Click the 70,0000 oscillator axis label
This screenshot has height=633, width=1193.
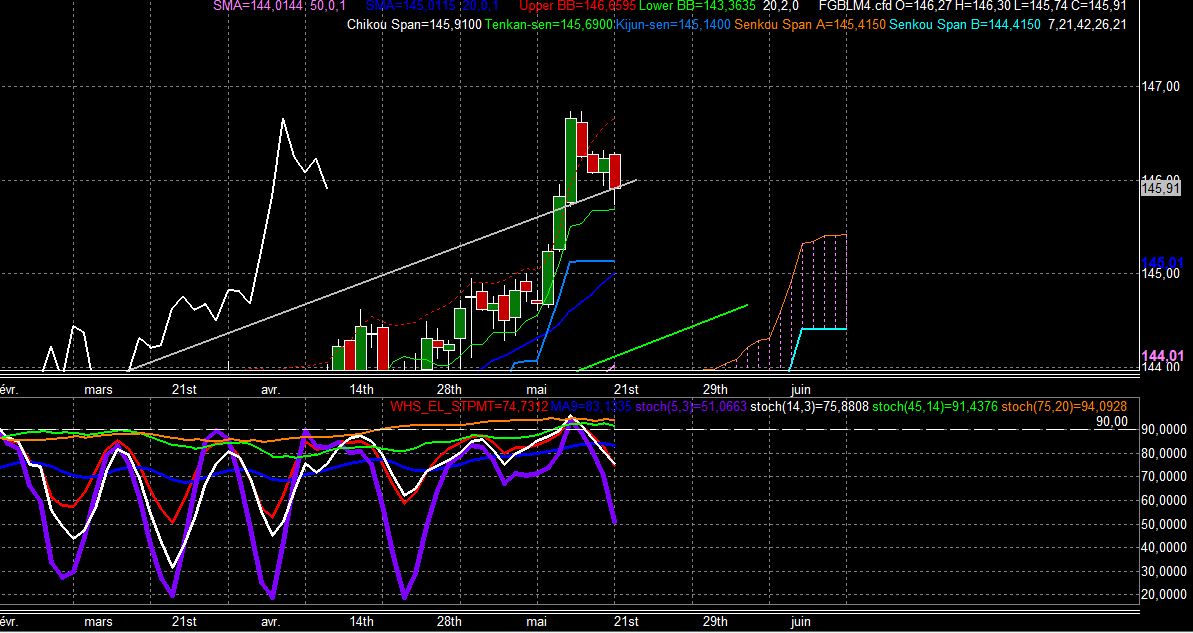[1165, 477]
